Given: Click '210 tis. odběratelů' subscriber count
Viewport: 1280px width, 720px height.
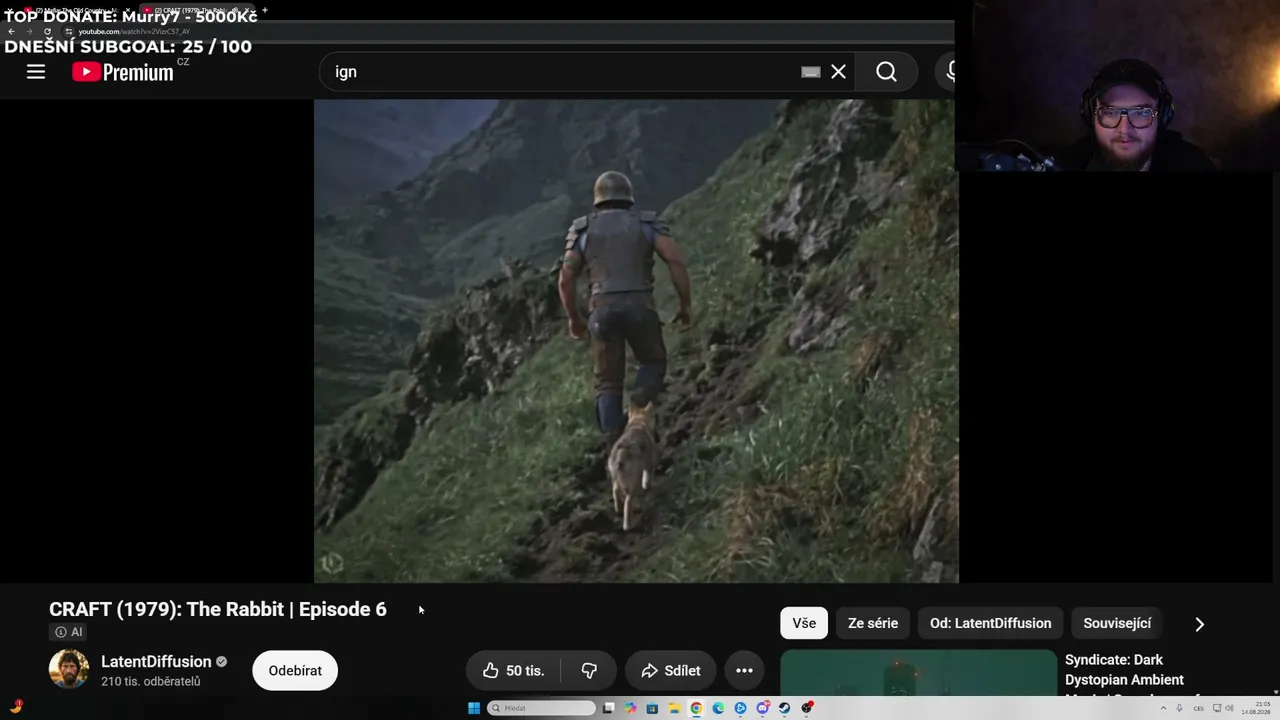Looking at the screenshot, I should (x=151, y=682).
